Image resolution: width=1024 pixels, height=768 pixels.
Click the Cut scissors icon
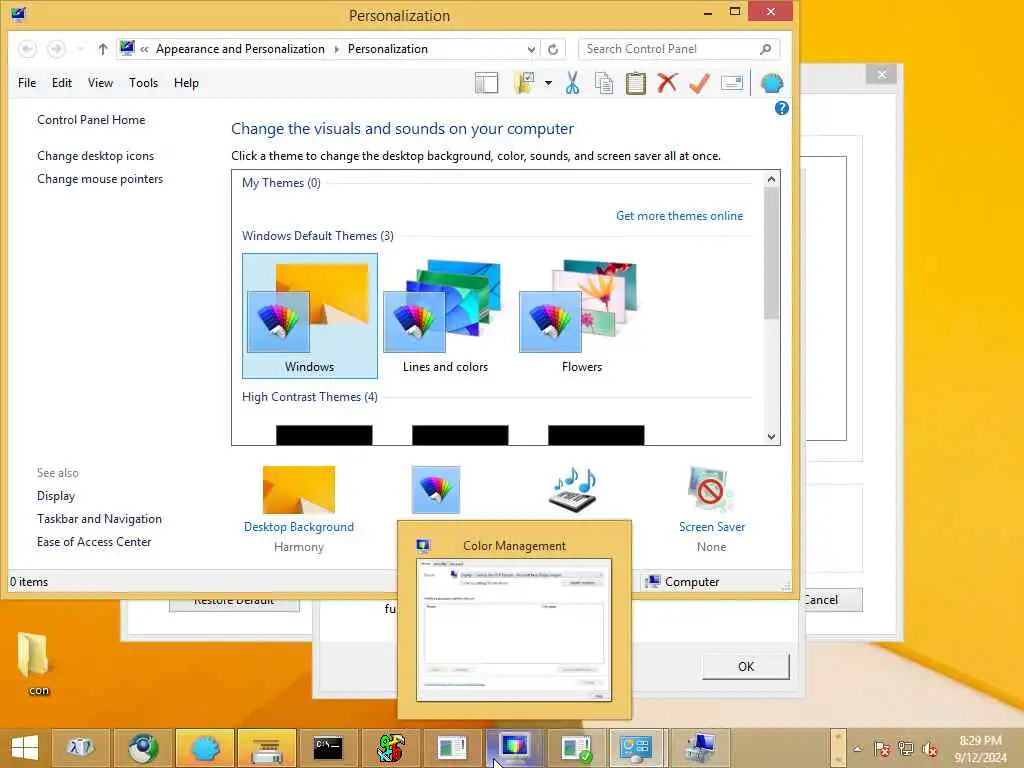pyautogui.click(x=572, y=83)
